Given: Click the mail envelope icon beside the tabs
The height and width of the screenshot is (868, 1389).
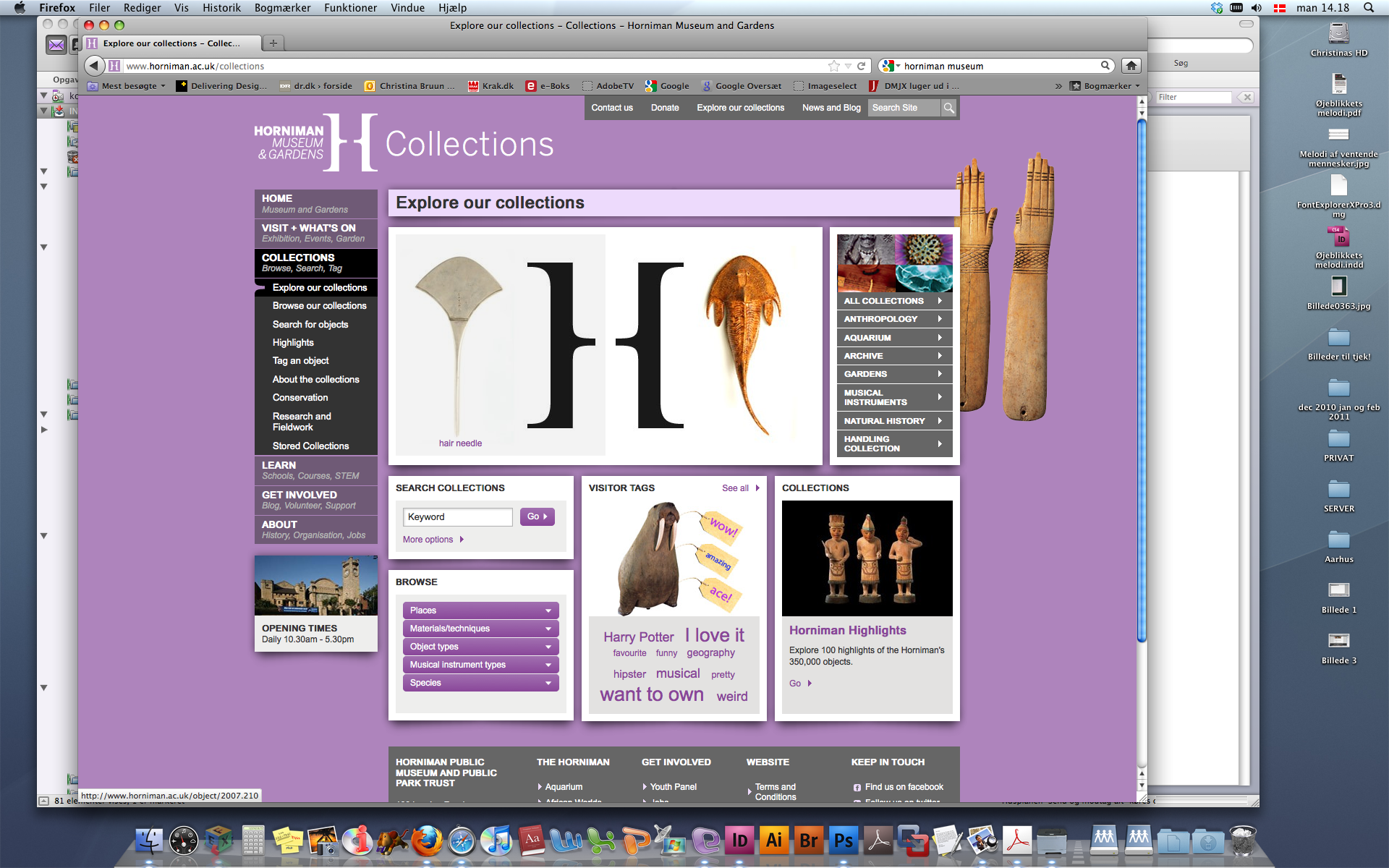Looking at the screenshot, I should [x=56, y=45].
